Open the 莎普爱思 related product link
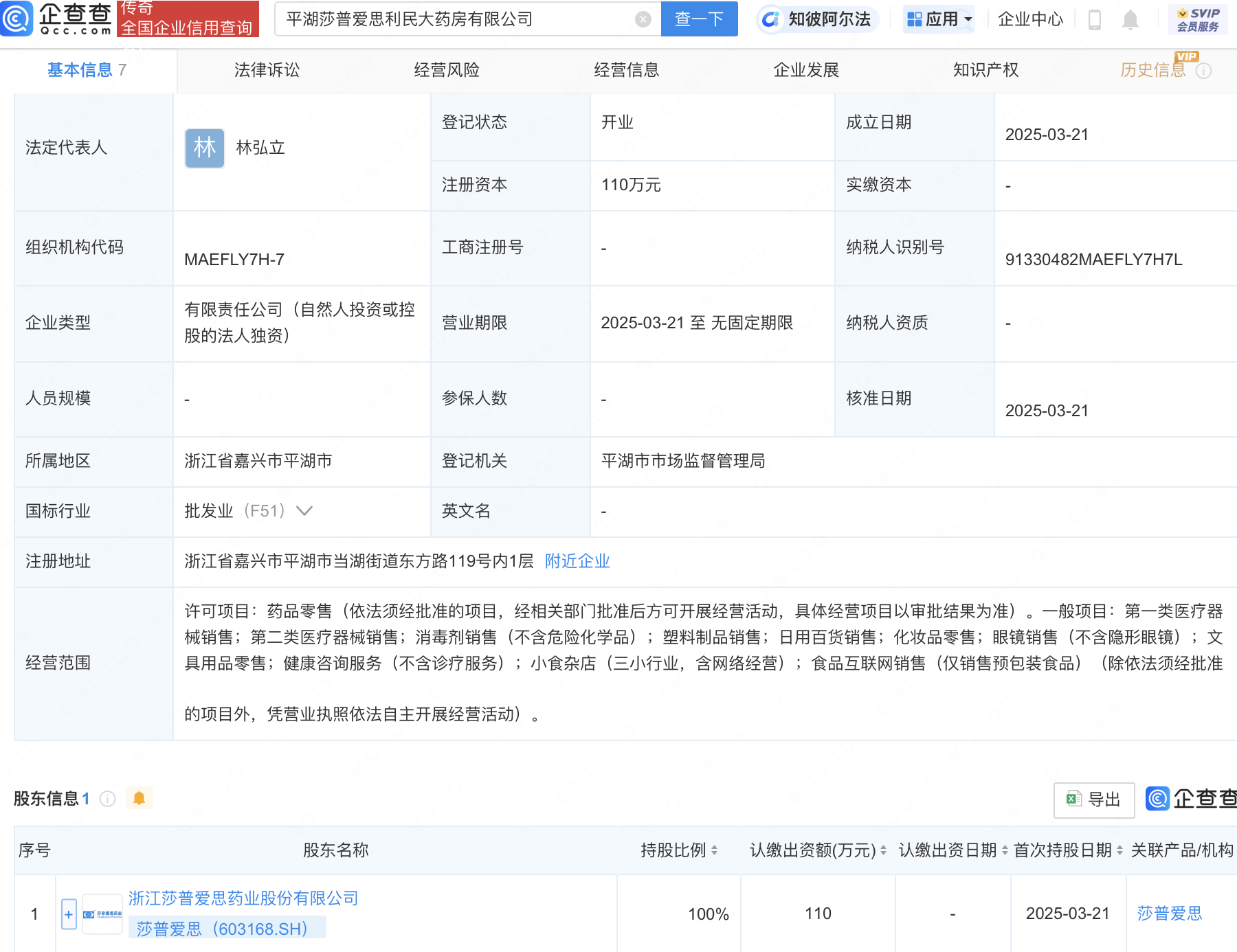 1170,914
